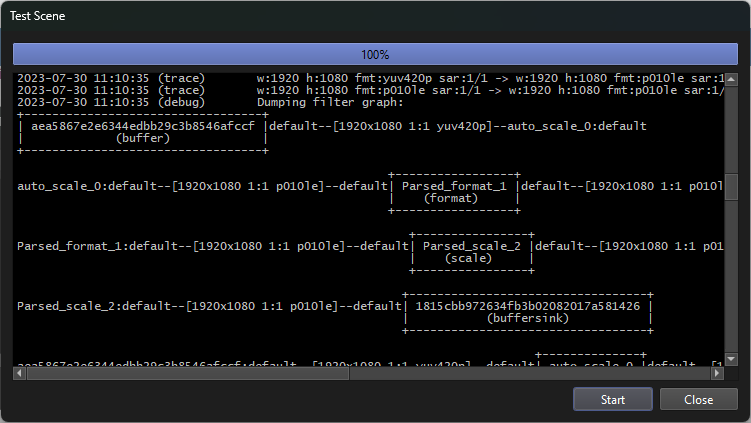Click the aea5867e2e6344 buffer node
The width and height of the screenshot is (751, 423).
[142, 132]
